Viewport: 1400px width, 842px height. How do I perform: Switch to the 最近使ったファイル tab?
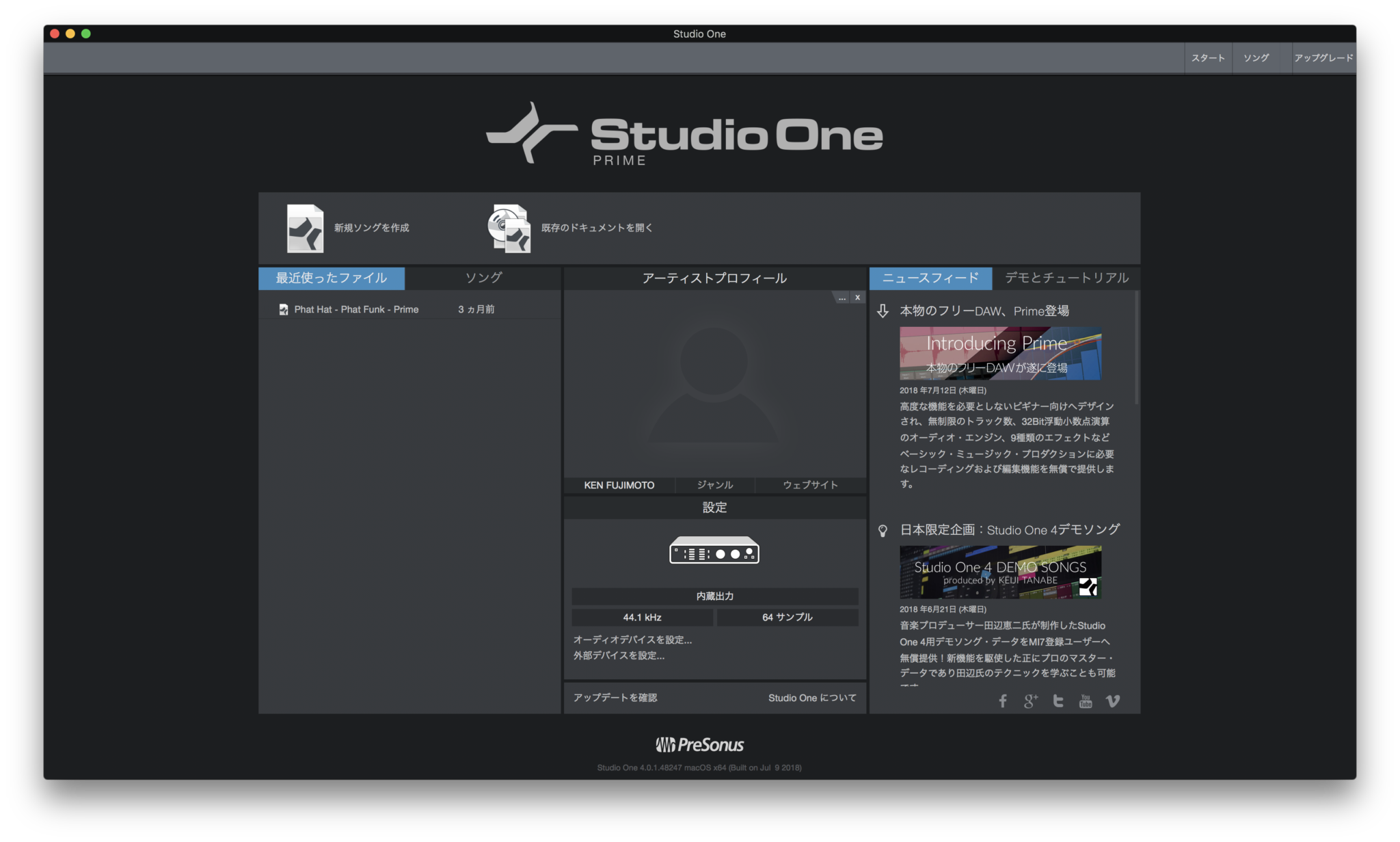[x=331, y=278]
